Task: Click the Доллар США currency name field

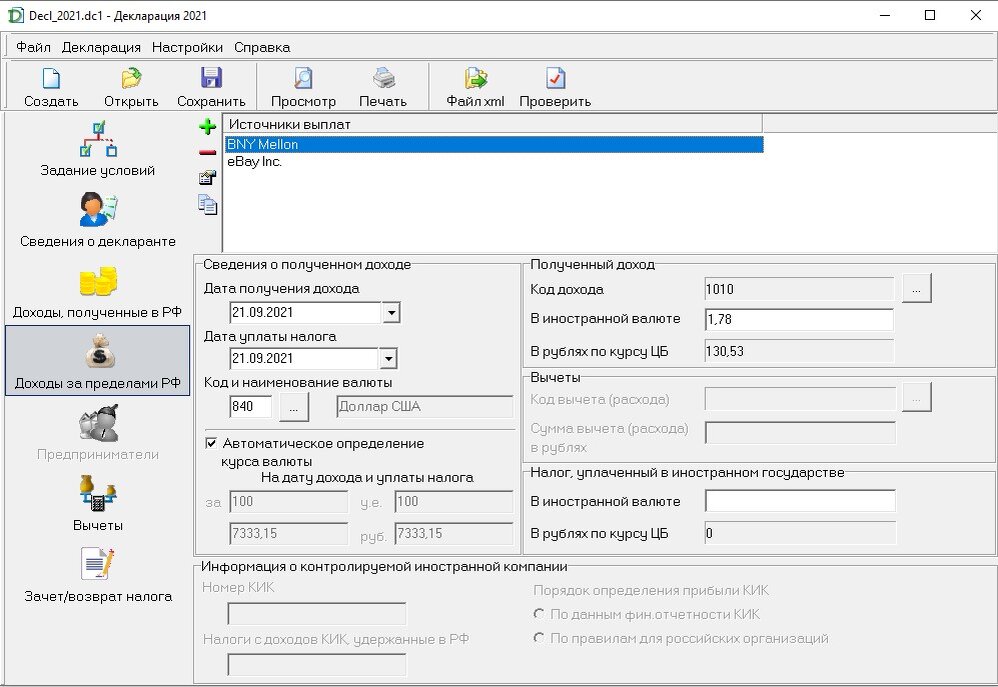Action: pos(425,406)
